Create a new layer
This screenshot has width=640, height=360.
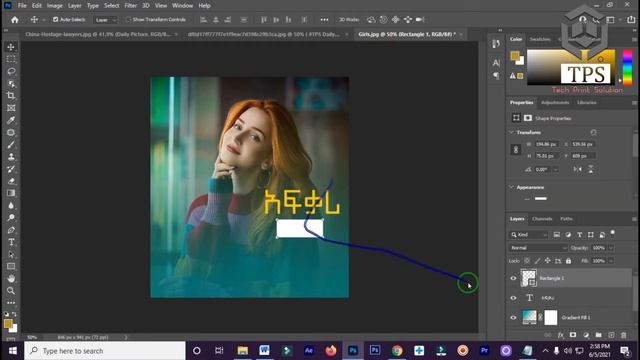[611, 335]
